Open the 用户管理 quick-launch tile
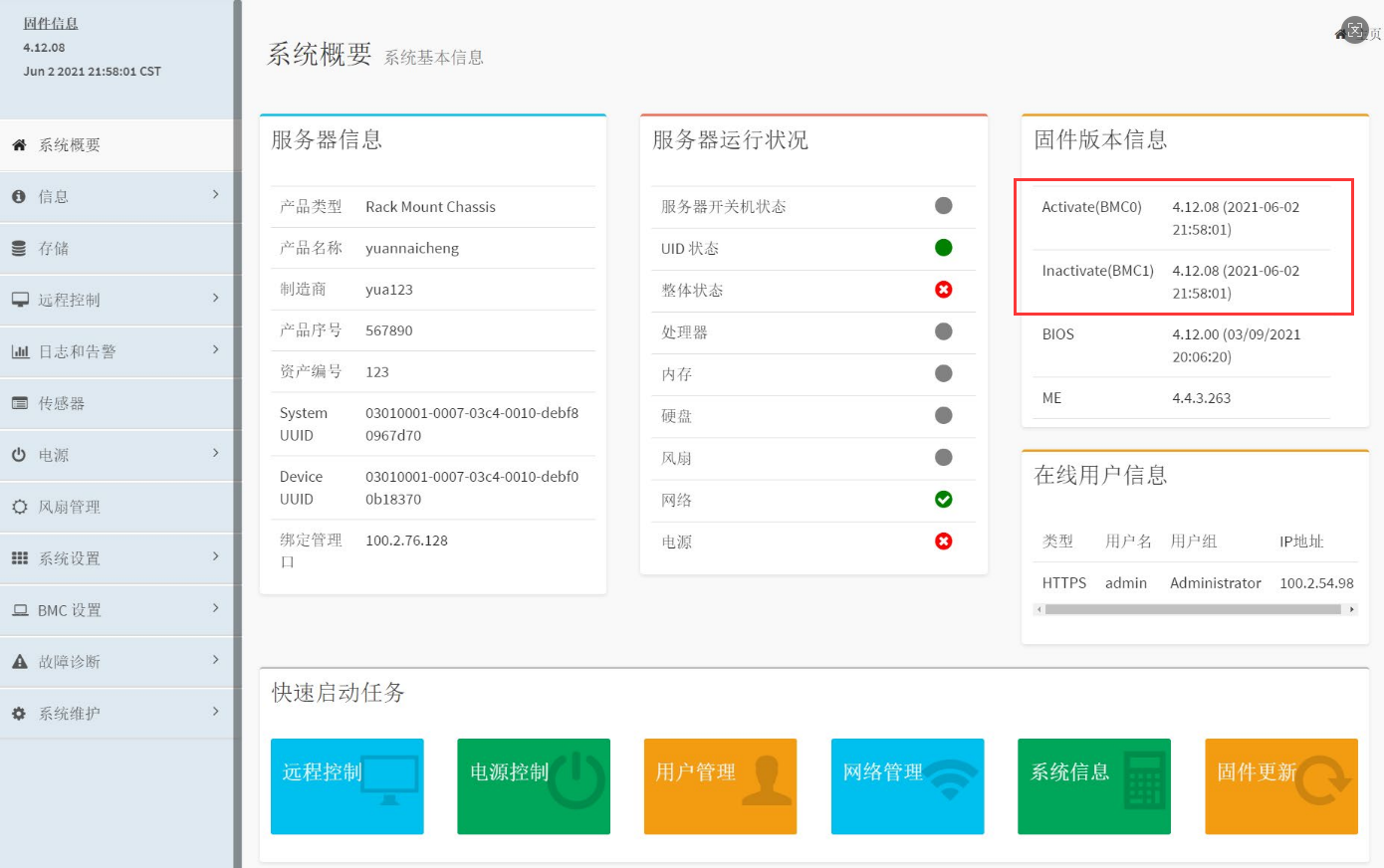The width and height of the screenshot is (1384, 868). point(720,785)
